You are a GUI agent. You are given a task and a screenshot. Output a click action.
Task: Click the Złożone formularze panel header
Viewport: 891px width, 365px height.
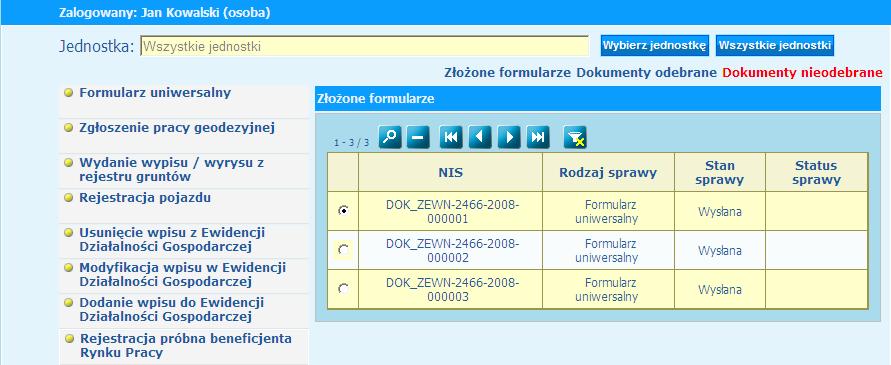pyautogui.click(x=597, y=99)
